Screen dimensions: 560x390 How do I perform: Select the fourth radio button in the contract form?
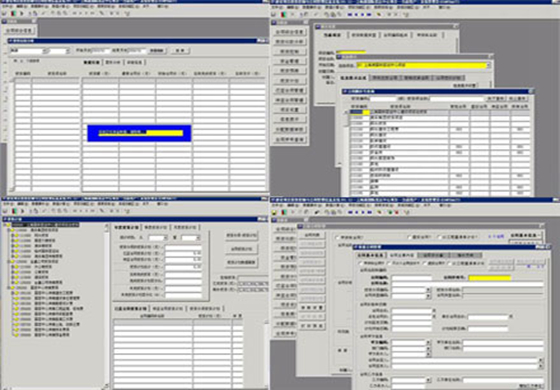point(449,263)
